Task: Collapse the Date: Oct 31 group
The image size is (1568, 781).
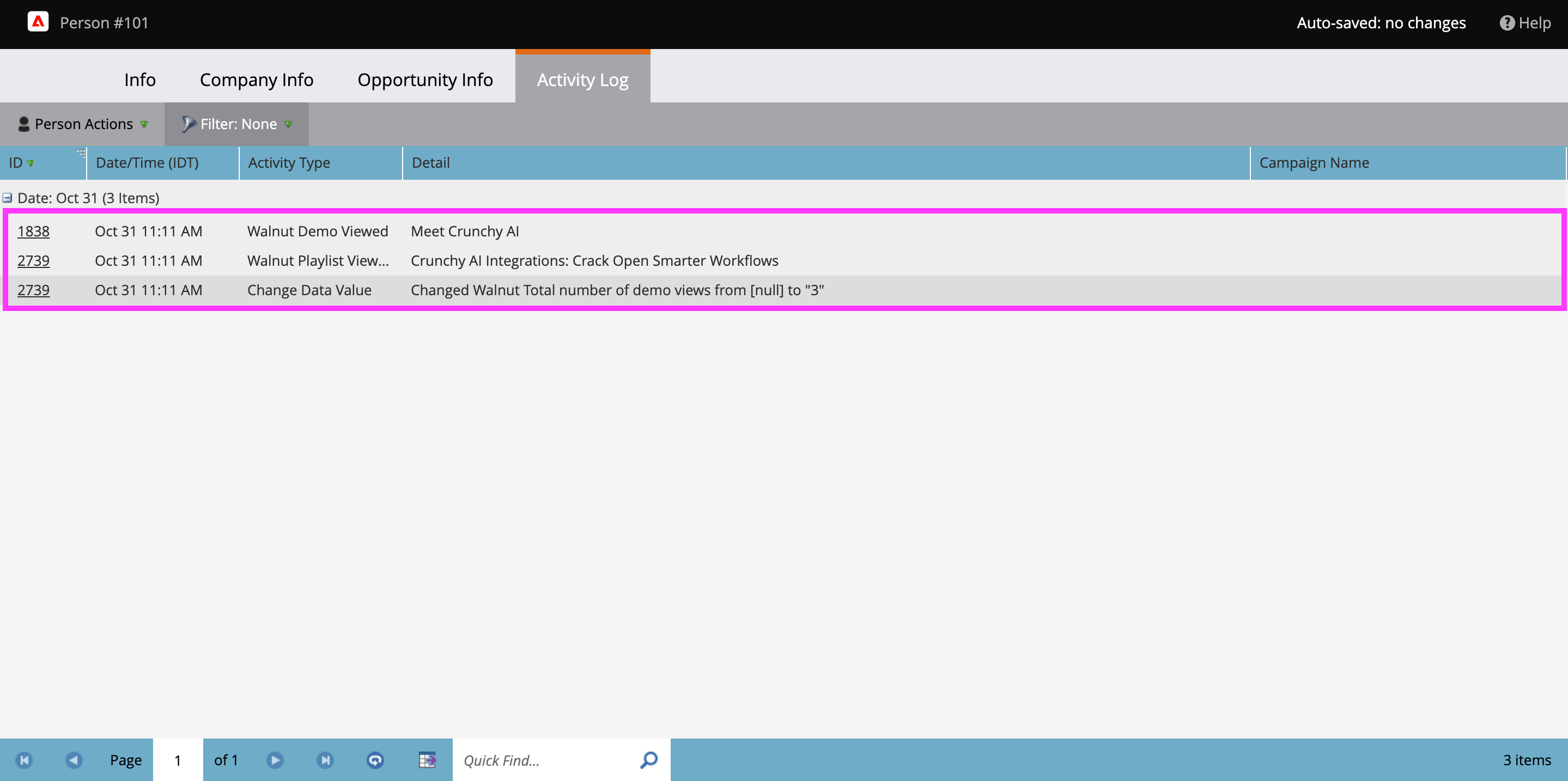Action: click(x=7, y=197)
